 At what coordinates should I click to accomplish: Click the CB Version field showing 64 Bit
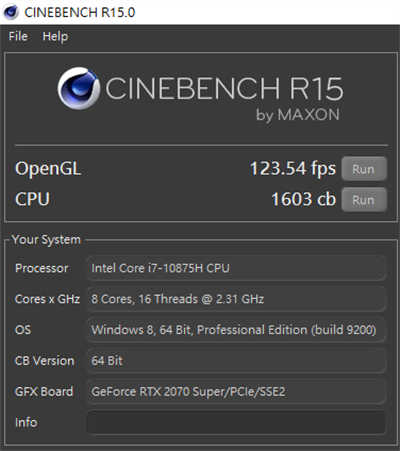[236, 361]
